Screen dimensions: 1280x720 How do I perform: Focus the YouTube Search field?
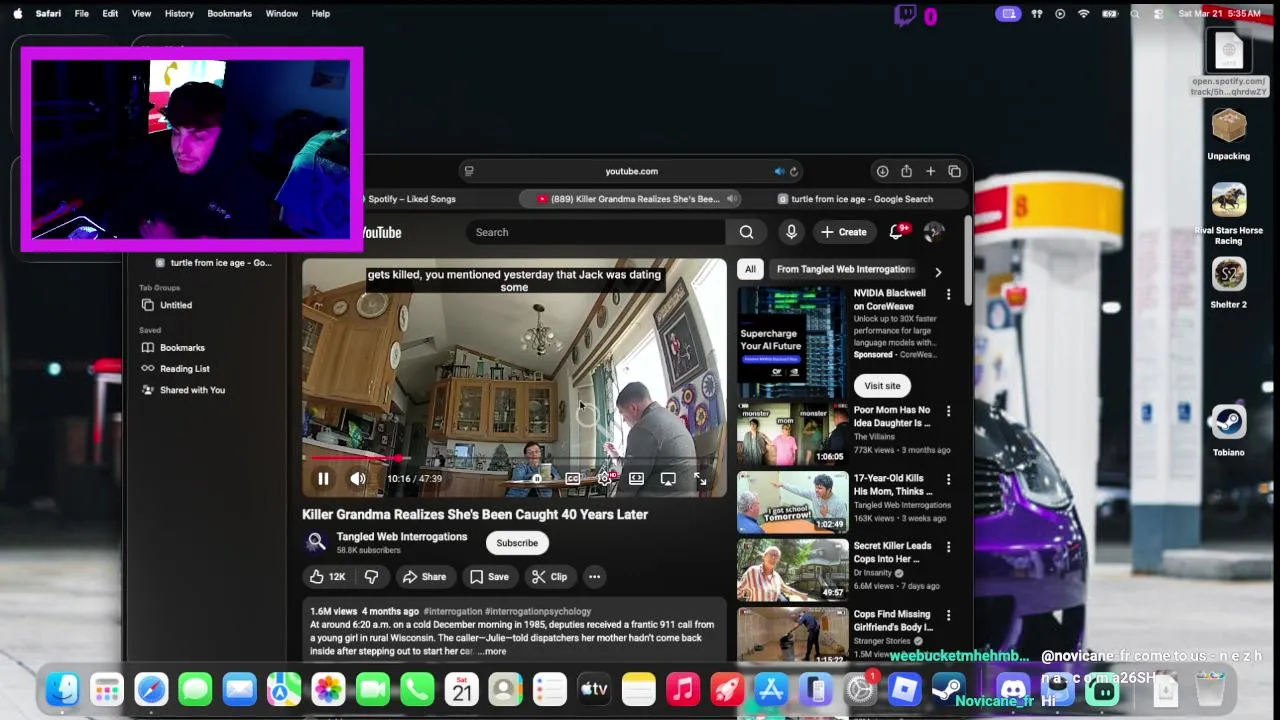click(596, 232)
